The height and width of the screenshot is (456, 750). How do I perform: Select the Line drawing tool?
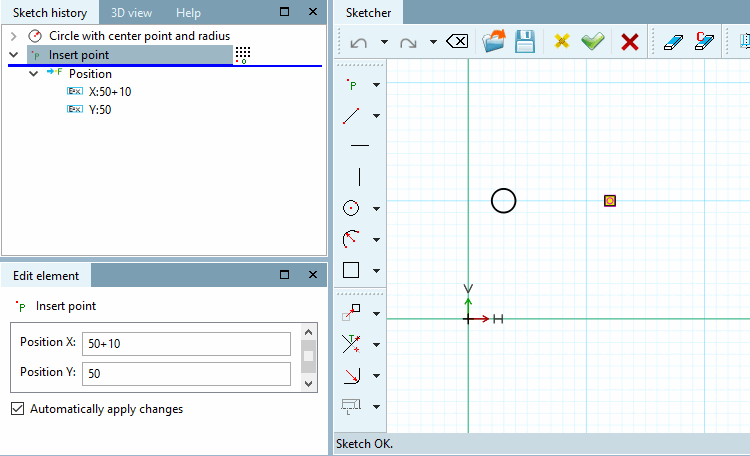click(x=351, y=116)
